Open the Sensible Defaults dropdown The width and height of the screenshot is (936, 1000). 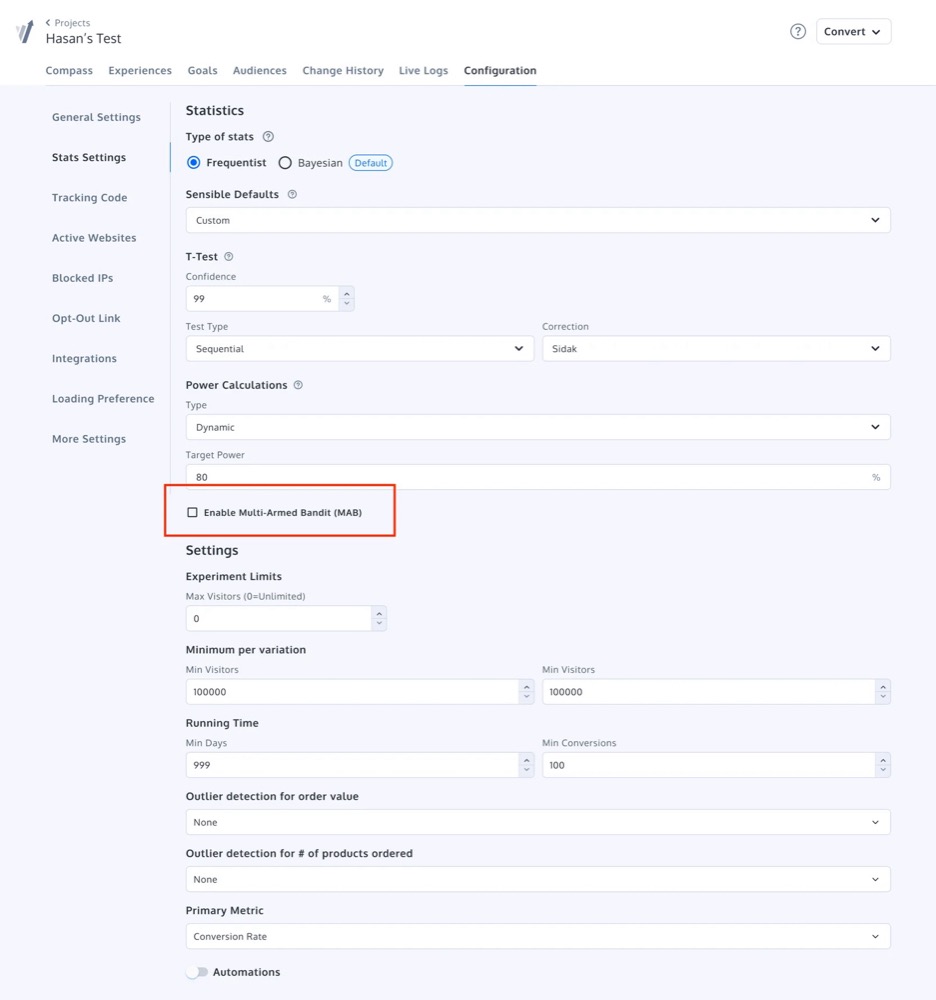[538, 220]
